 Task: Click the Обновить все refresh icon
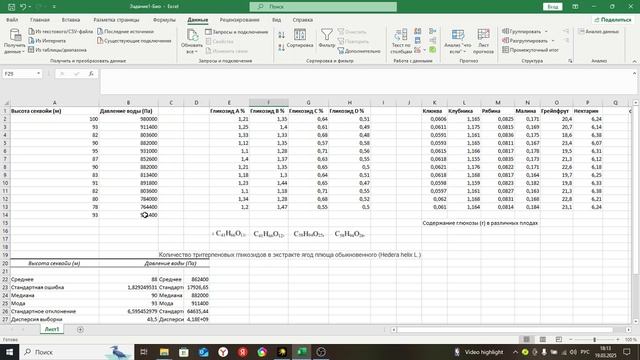[192, 35]
